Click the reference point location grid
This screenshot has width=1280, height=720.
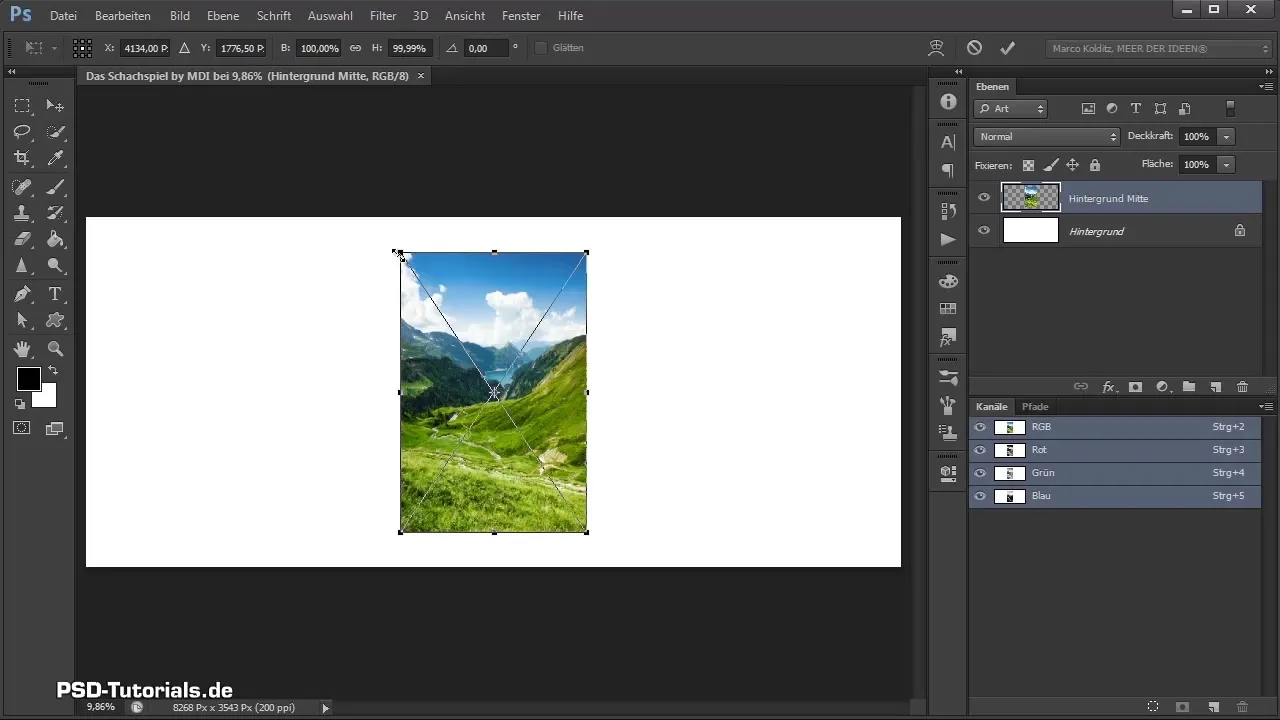(82, 48)
